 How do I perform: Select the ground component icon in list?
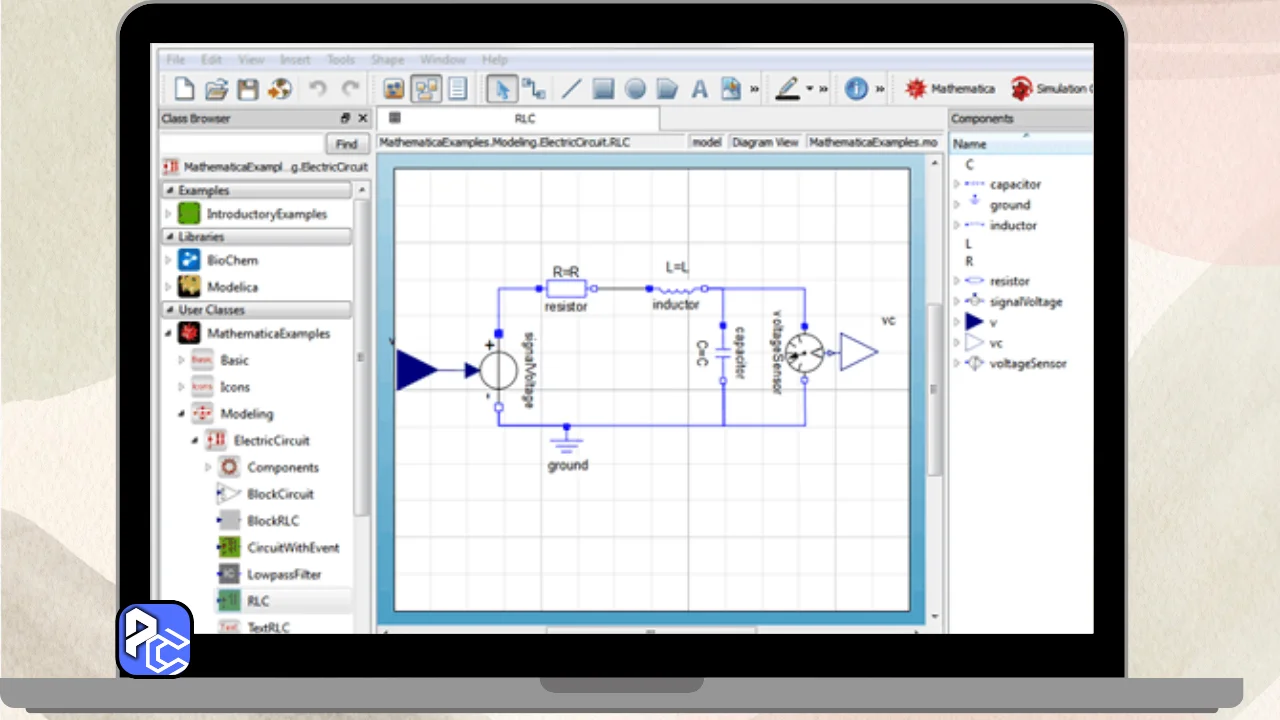pos(974,203)
